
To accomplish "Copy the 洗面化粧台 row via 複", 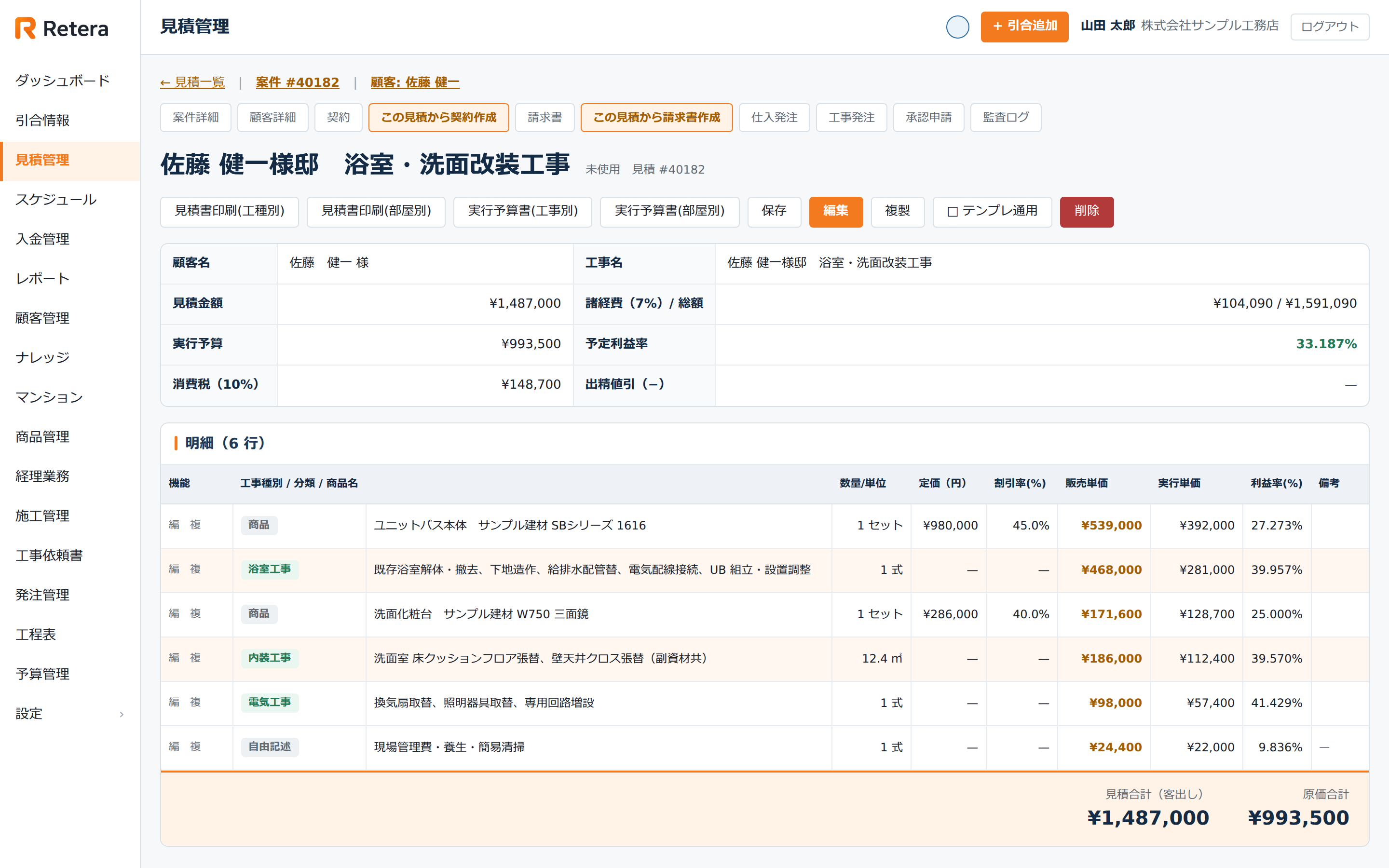I will 195,614.
